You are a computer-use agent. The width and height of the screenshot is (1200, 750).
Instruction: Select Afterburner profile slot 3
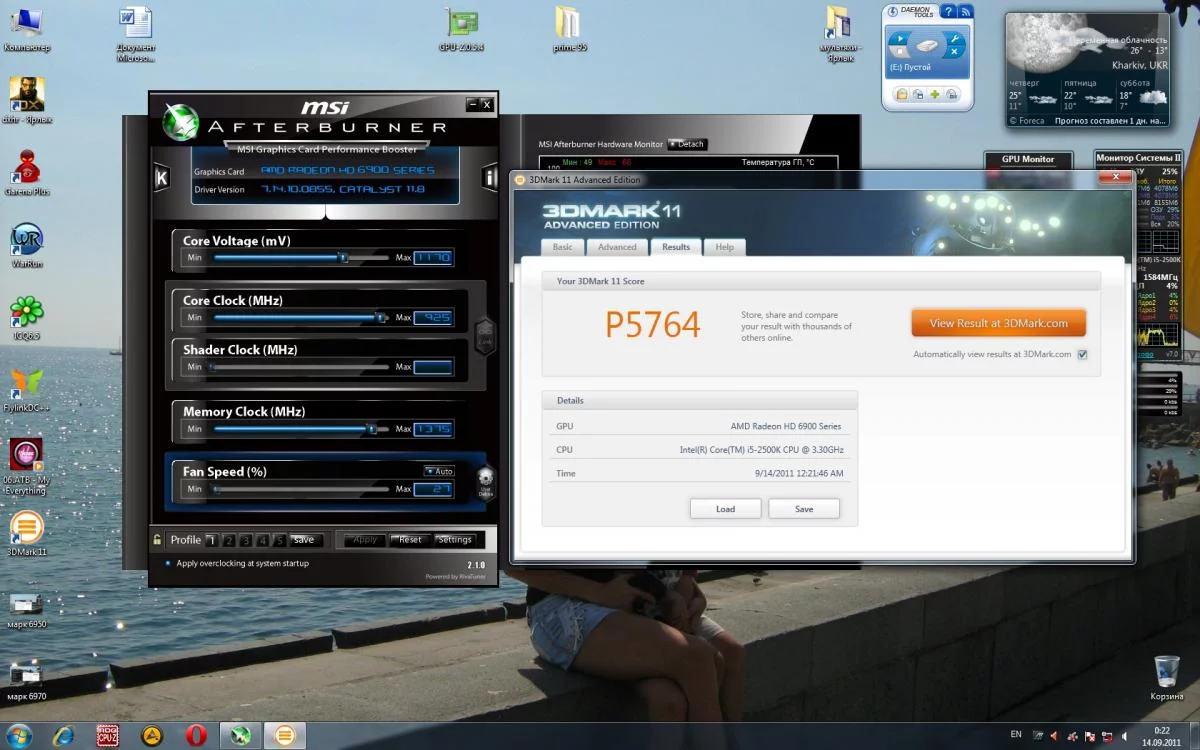(x=245, y=540)
